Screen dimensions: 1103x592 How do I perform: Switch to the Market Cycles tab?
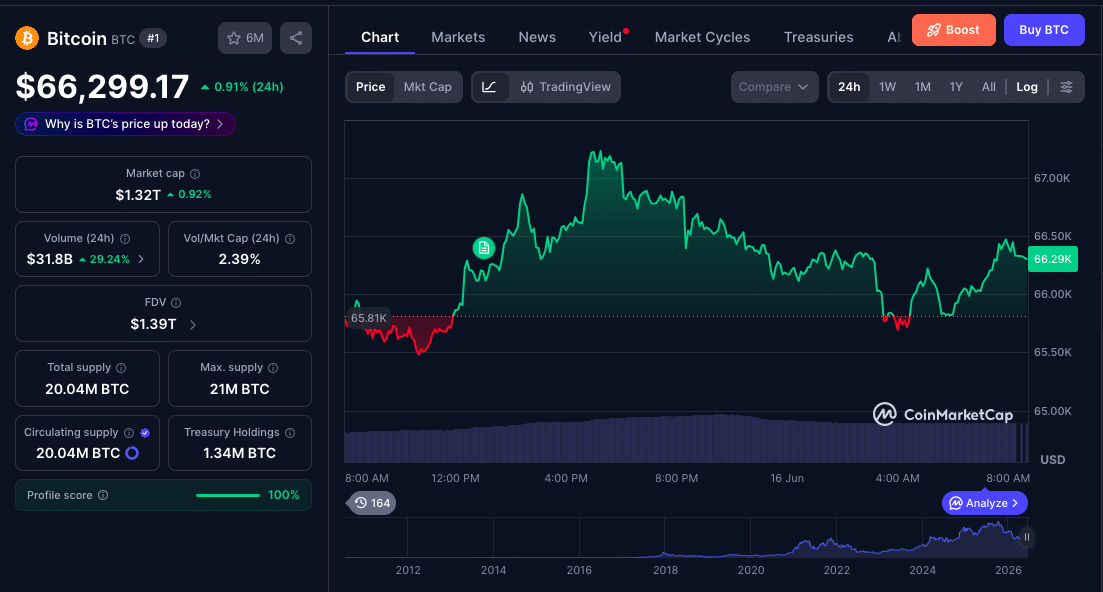click(702, 37)
